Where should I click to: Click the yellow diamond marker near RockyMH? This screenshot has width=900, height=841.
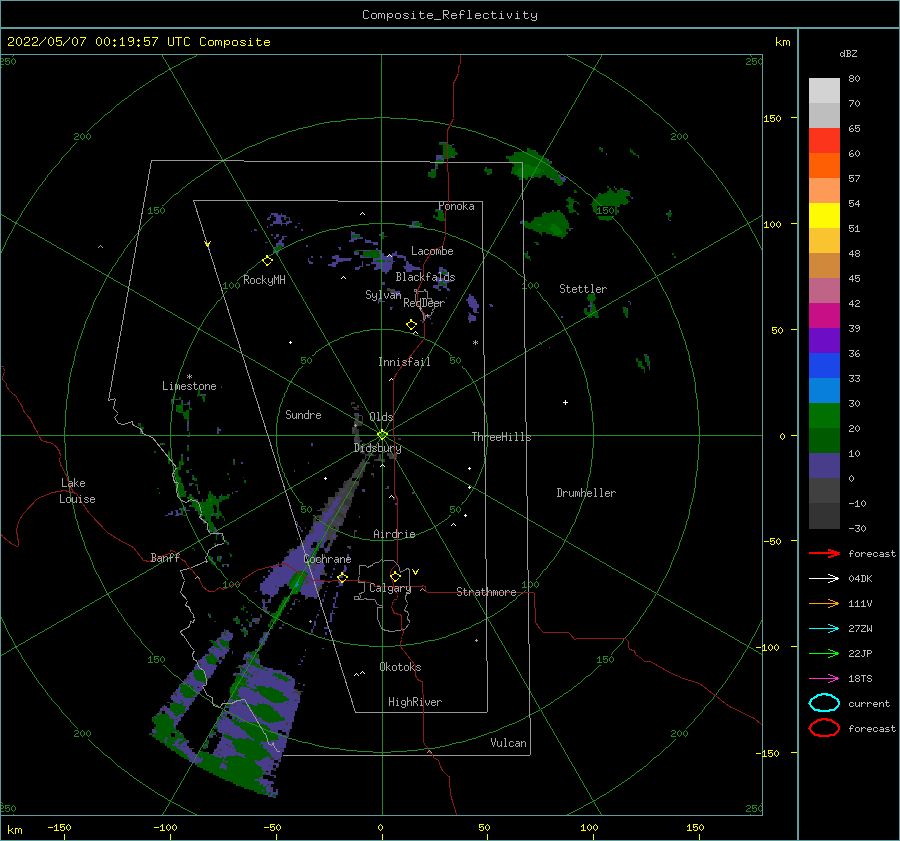pos(267,261)
